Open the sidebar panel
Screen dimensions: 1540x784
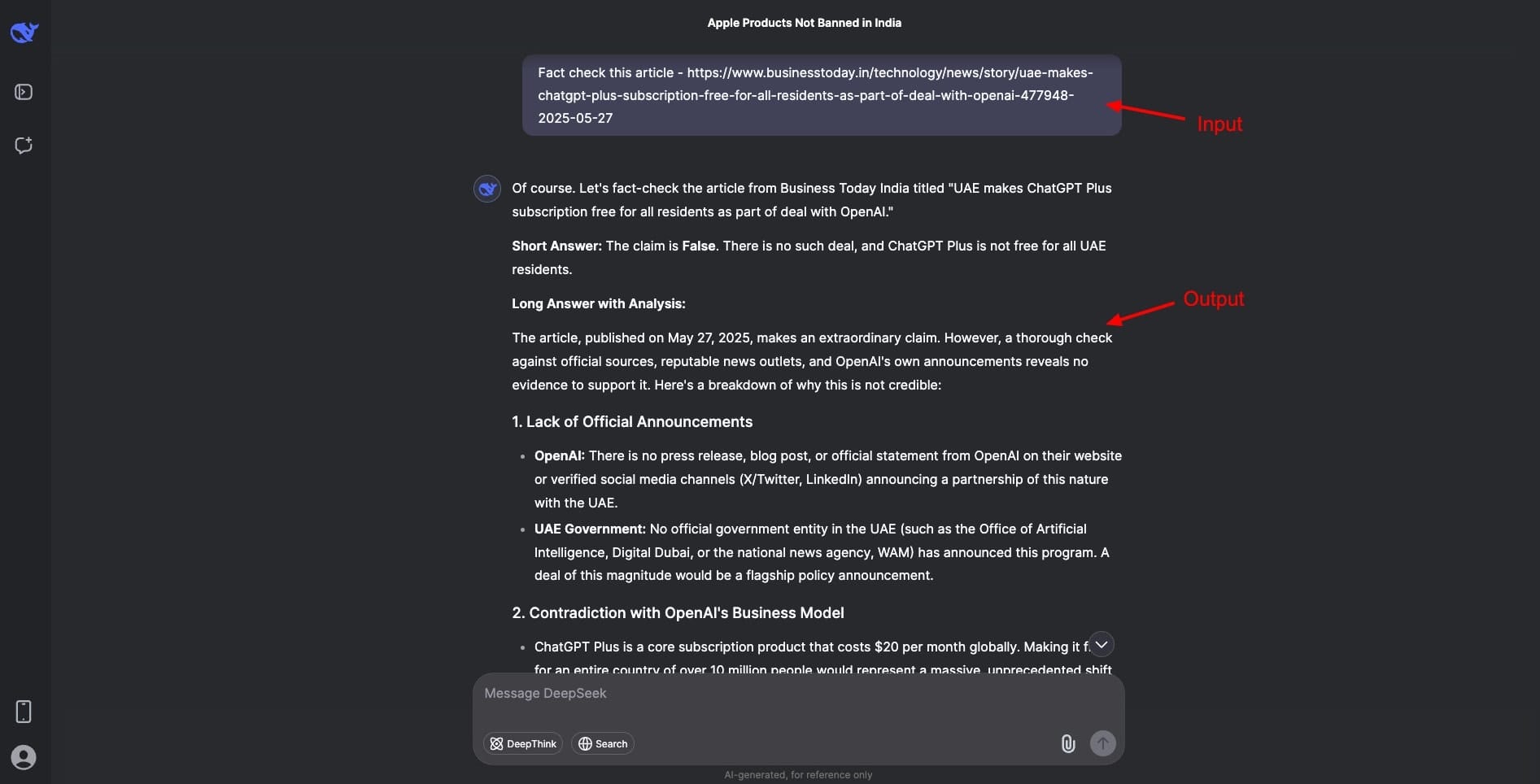[24, 92]
